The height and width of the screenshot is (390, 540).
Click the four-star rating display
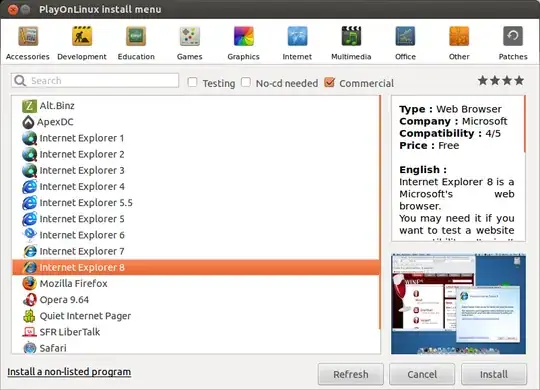[x=501, y=81]
